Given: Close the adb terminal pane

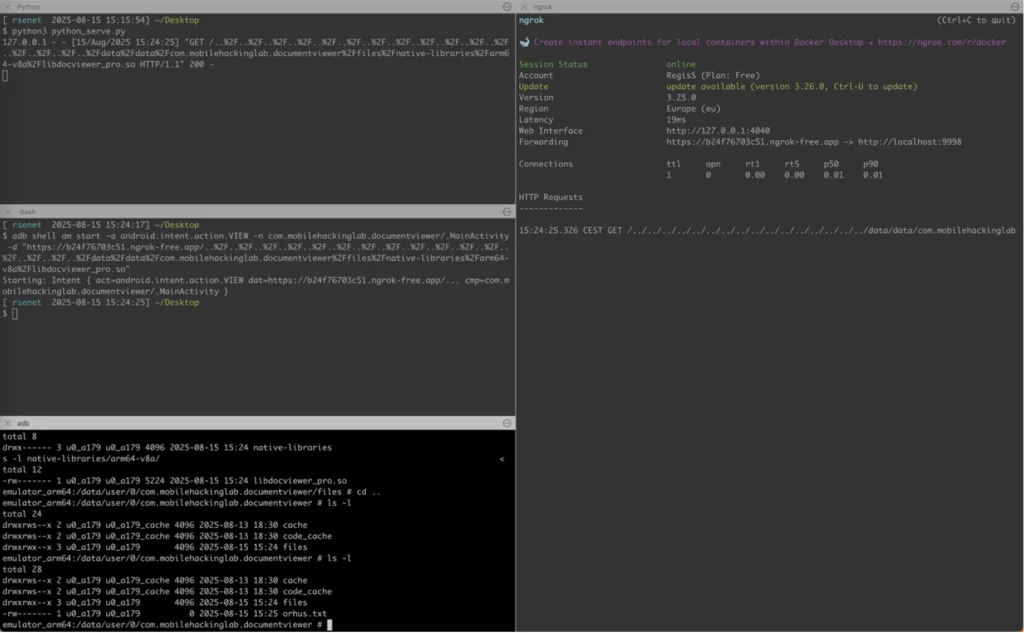Looking at the screenshot, I should (8, 423).
